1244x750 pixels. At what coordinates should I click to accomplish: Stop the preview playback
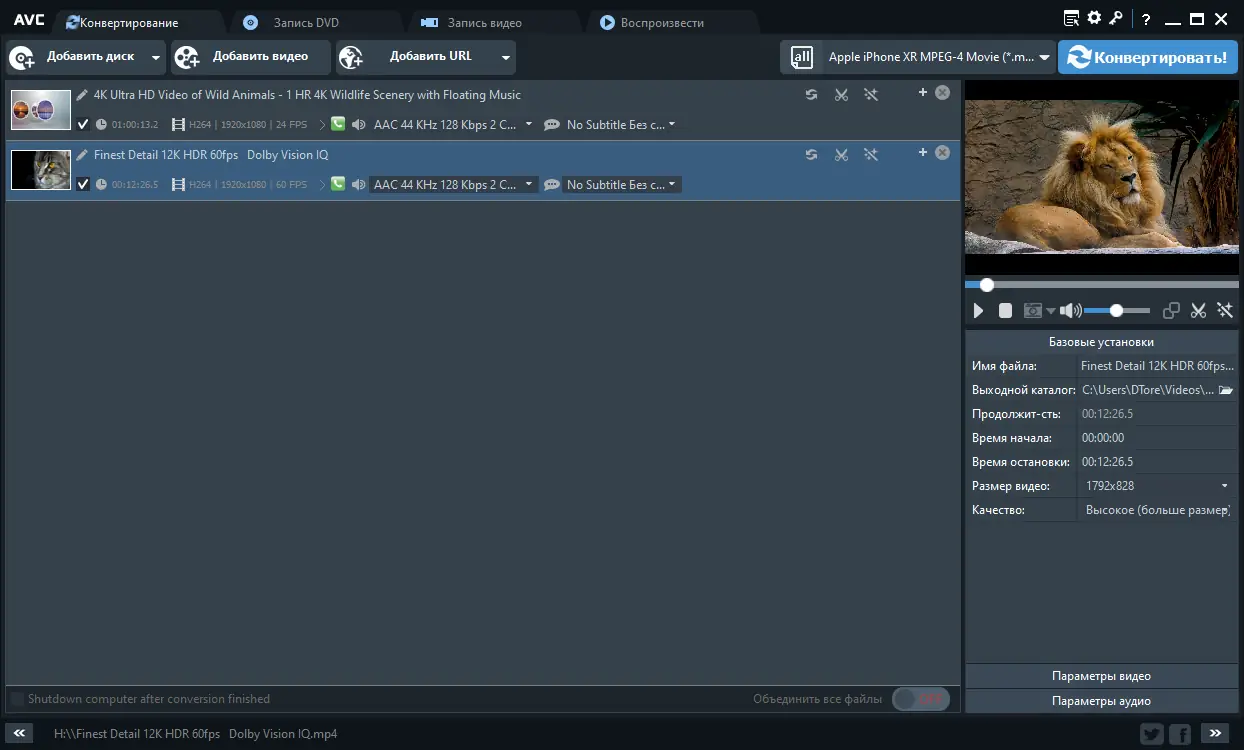click(x=1006, y=311)
